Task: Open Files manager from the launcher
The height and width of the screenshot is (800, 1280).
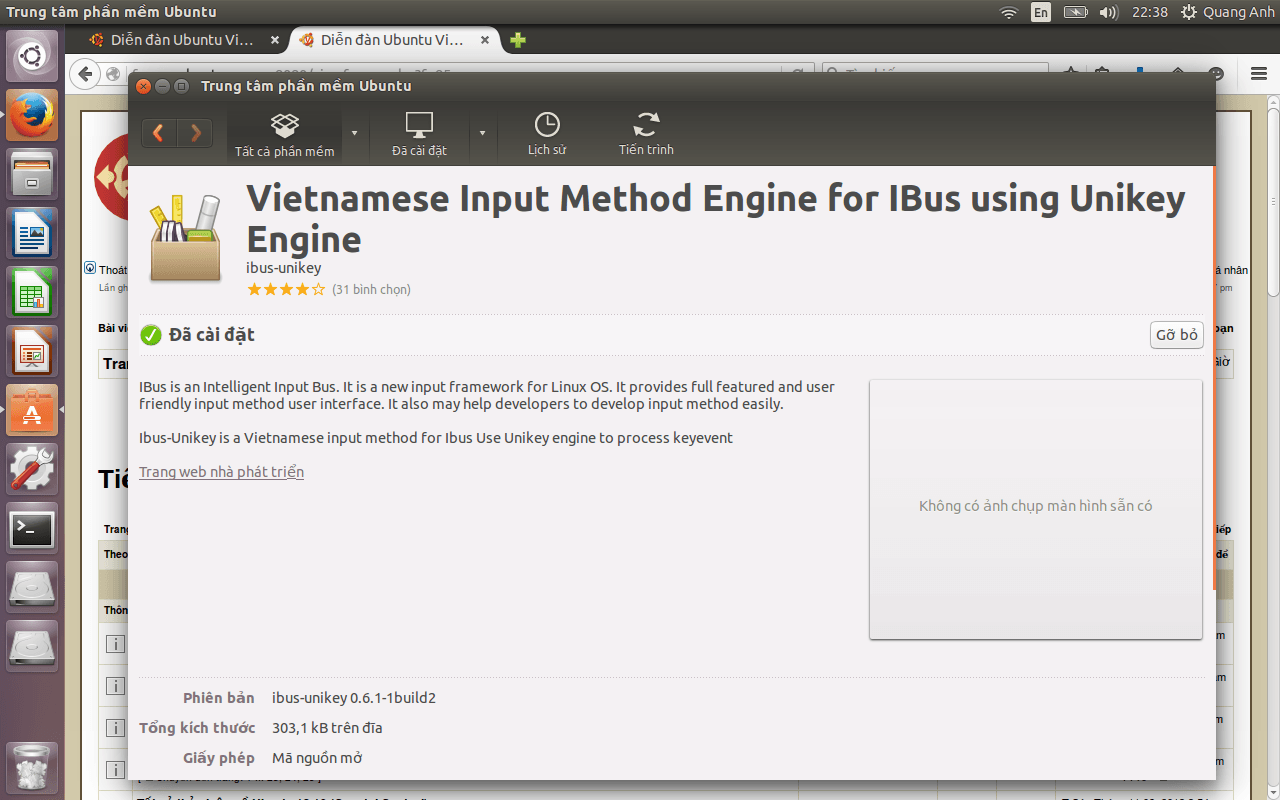Action: (32, 175)
